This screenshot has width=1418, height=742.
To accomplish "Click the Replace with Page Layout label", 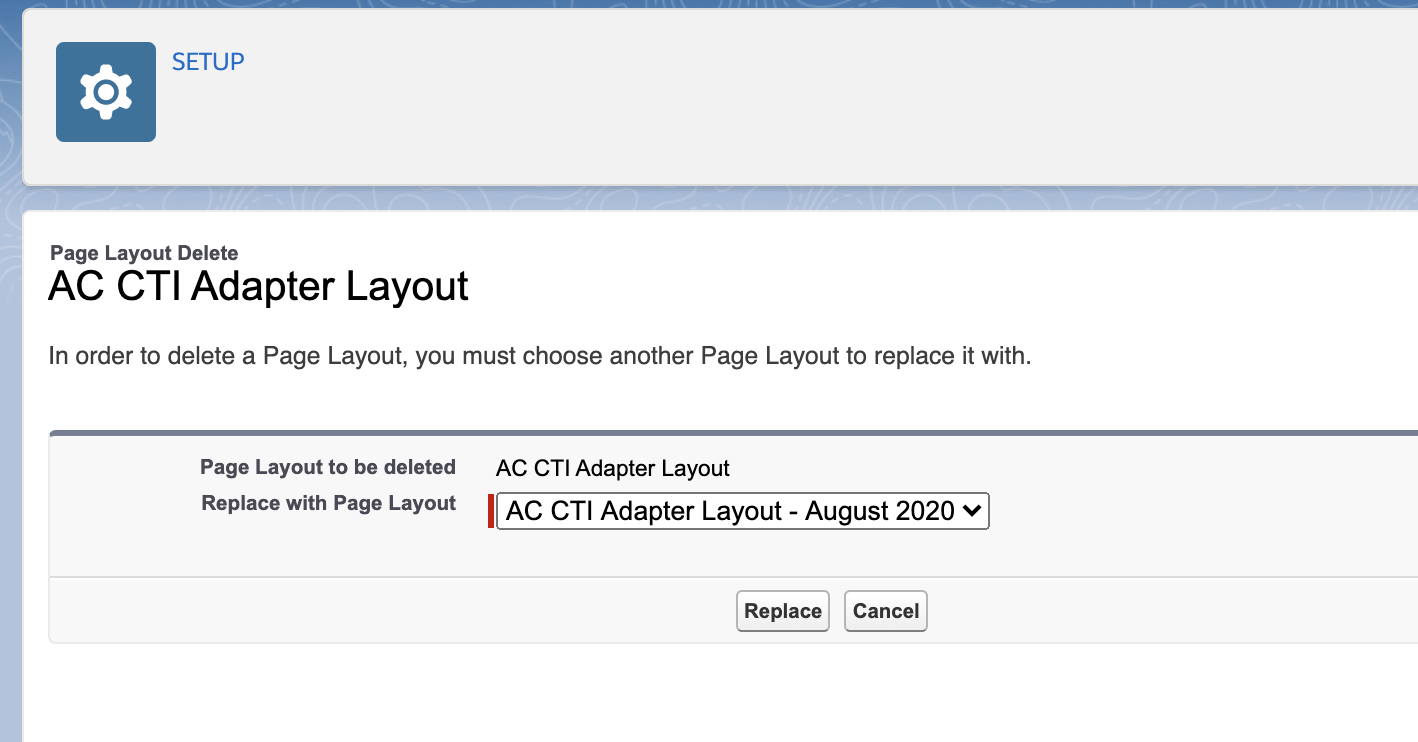I will tap(329, 503).
